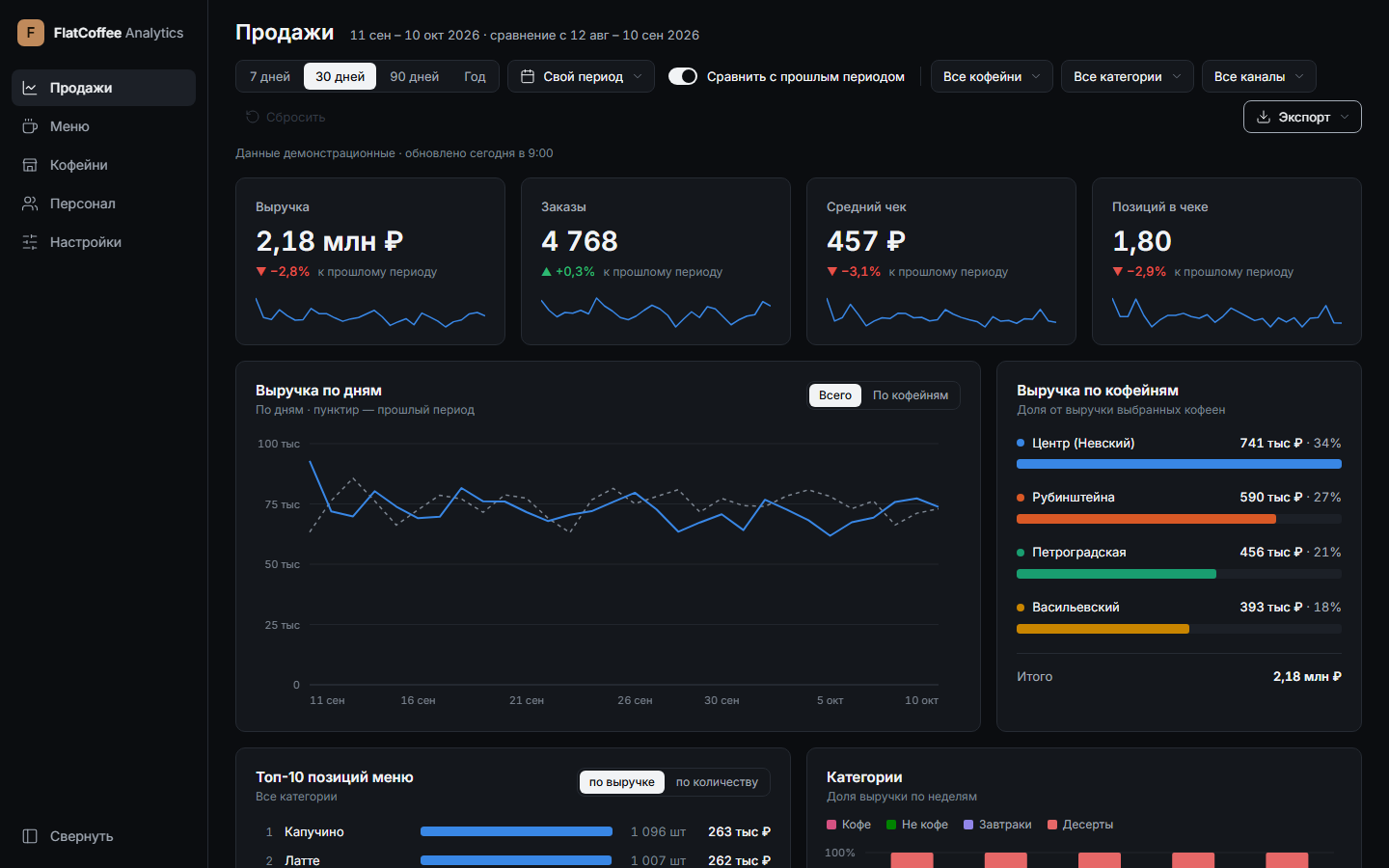Image resolution: width=1389 pixels, height=868 pixels.
Task: Click the Свернуть sidebar collapse icon
Action: click(30, 836)
